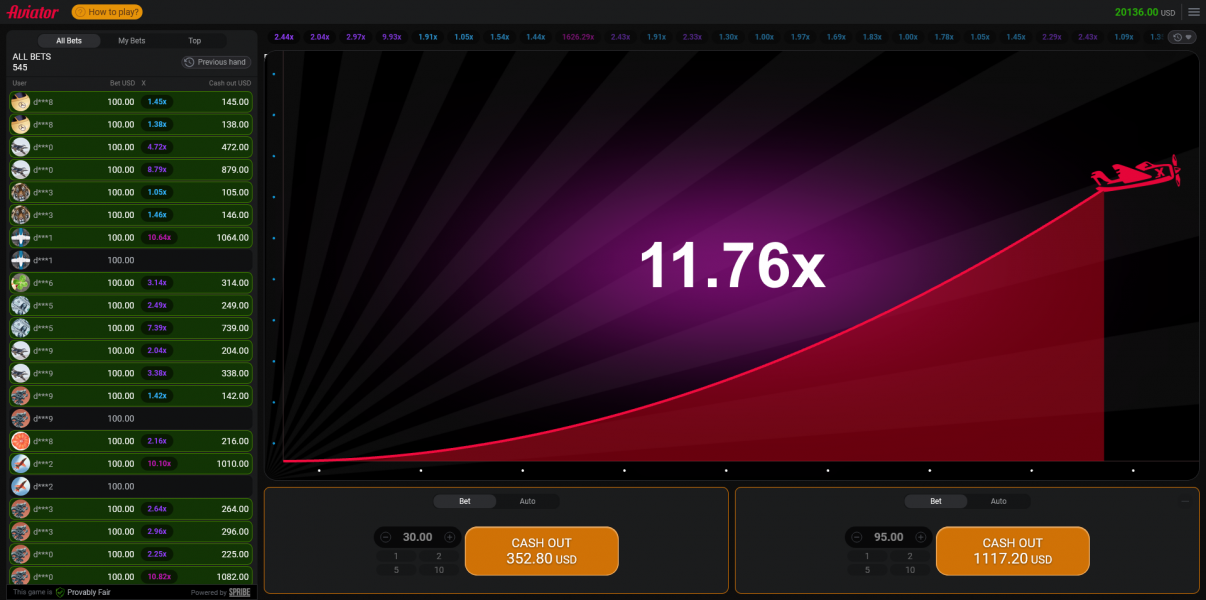Screen dimensions: 1206x600
Task: Switch left bet panel to Auto
Action: [x=527, y=501]
